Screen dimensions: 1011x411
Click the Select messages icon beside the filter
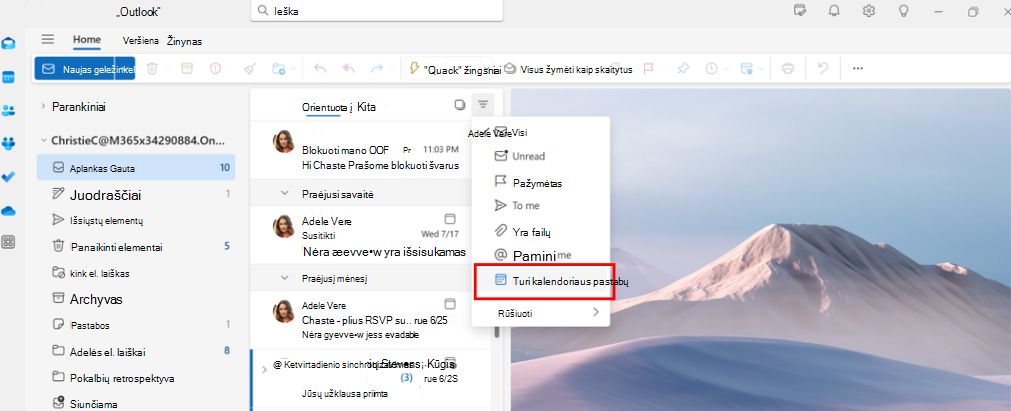[459, 105]
